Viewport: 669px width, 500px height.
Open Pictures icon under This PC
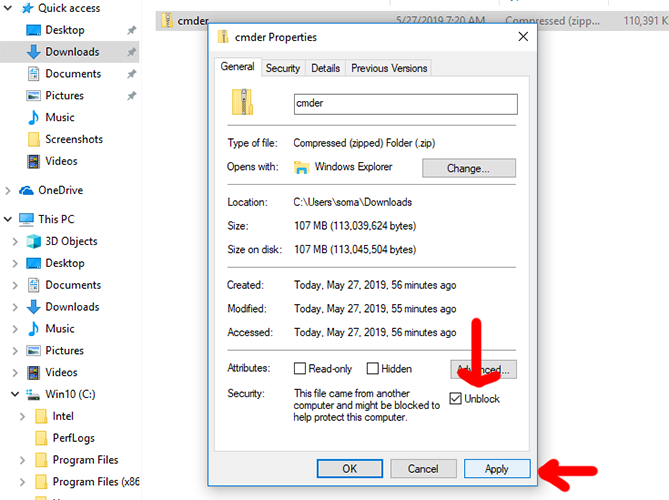click(x=33, y=351)
